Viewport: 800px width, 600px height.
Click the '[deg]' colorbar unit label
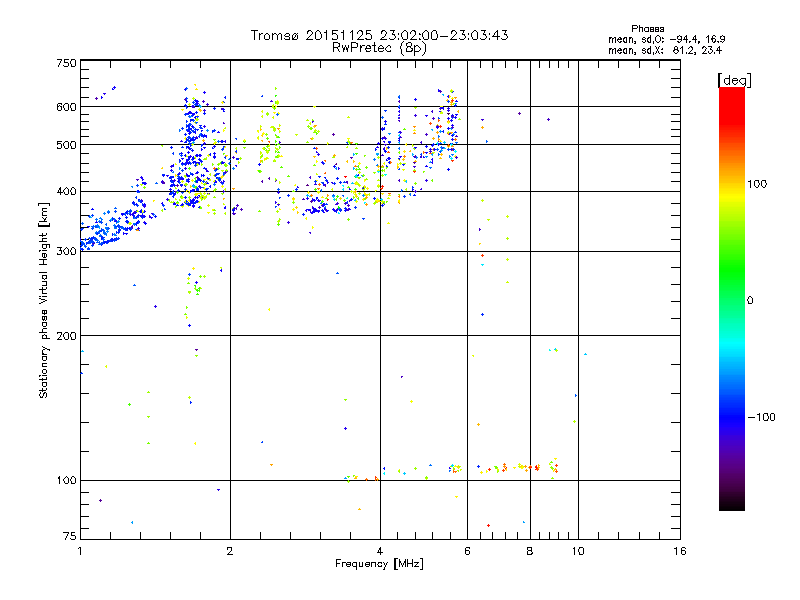click(x=734, y=80)
